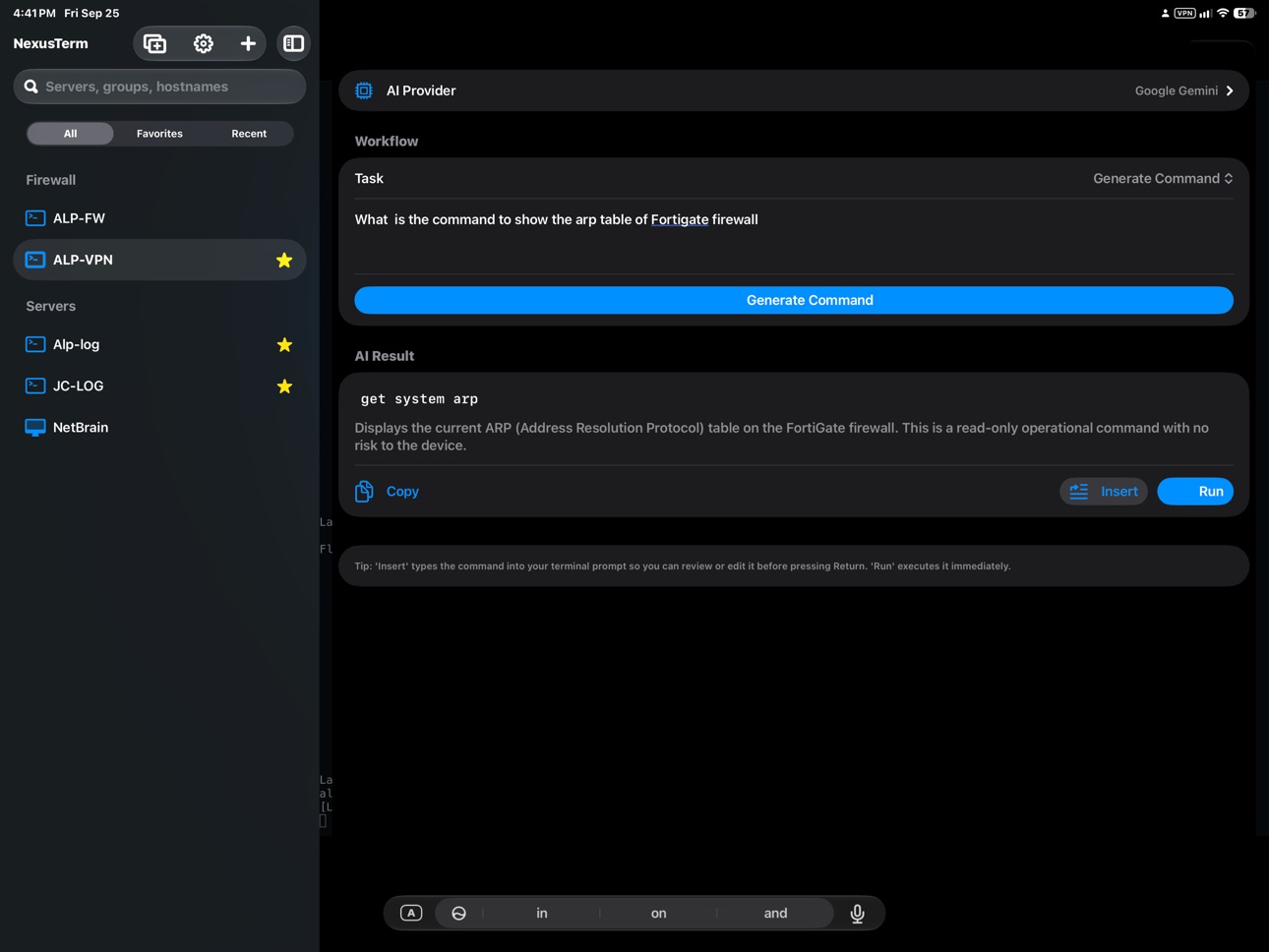The image size is (1269, 952).
Task: Click the 'get system arp' command text
Action: coord(419,399)
